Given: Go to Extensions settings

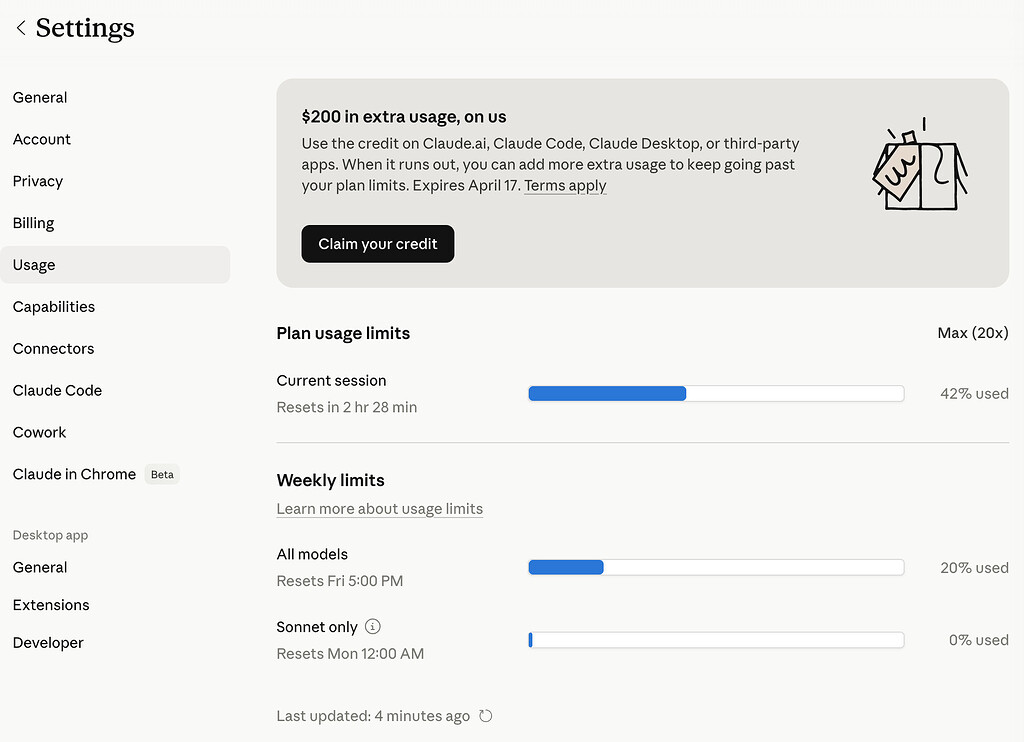Looking at the screenshot, I should pos(51,605).
